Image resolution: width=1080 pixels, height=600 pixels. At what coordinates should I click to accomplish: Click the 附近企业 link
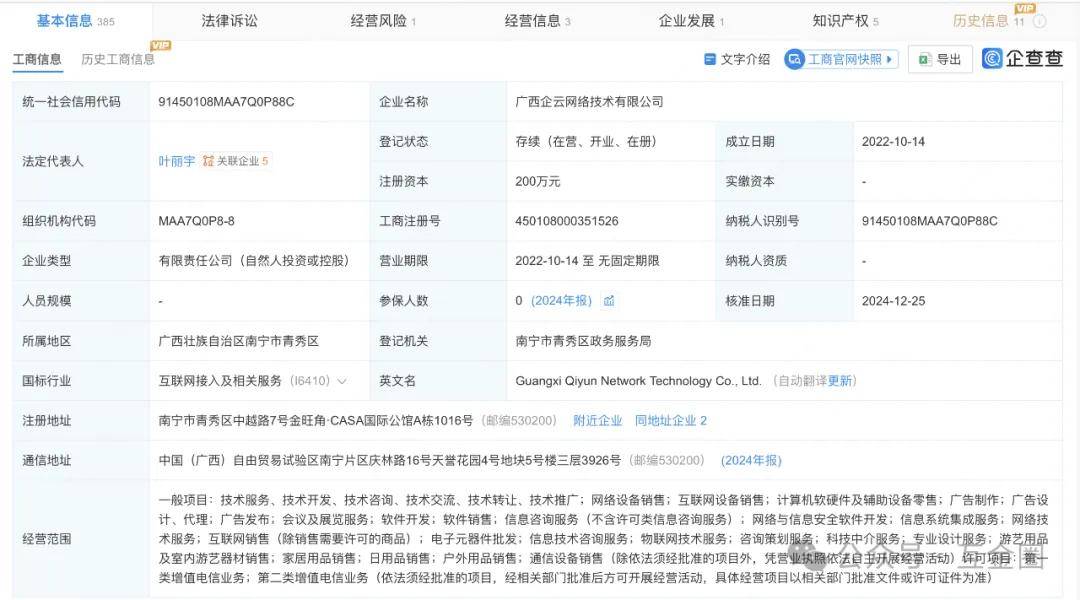(597, 421)
